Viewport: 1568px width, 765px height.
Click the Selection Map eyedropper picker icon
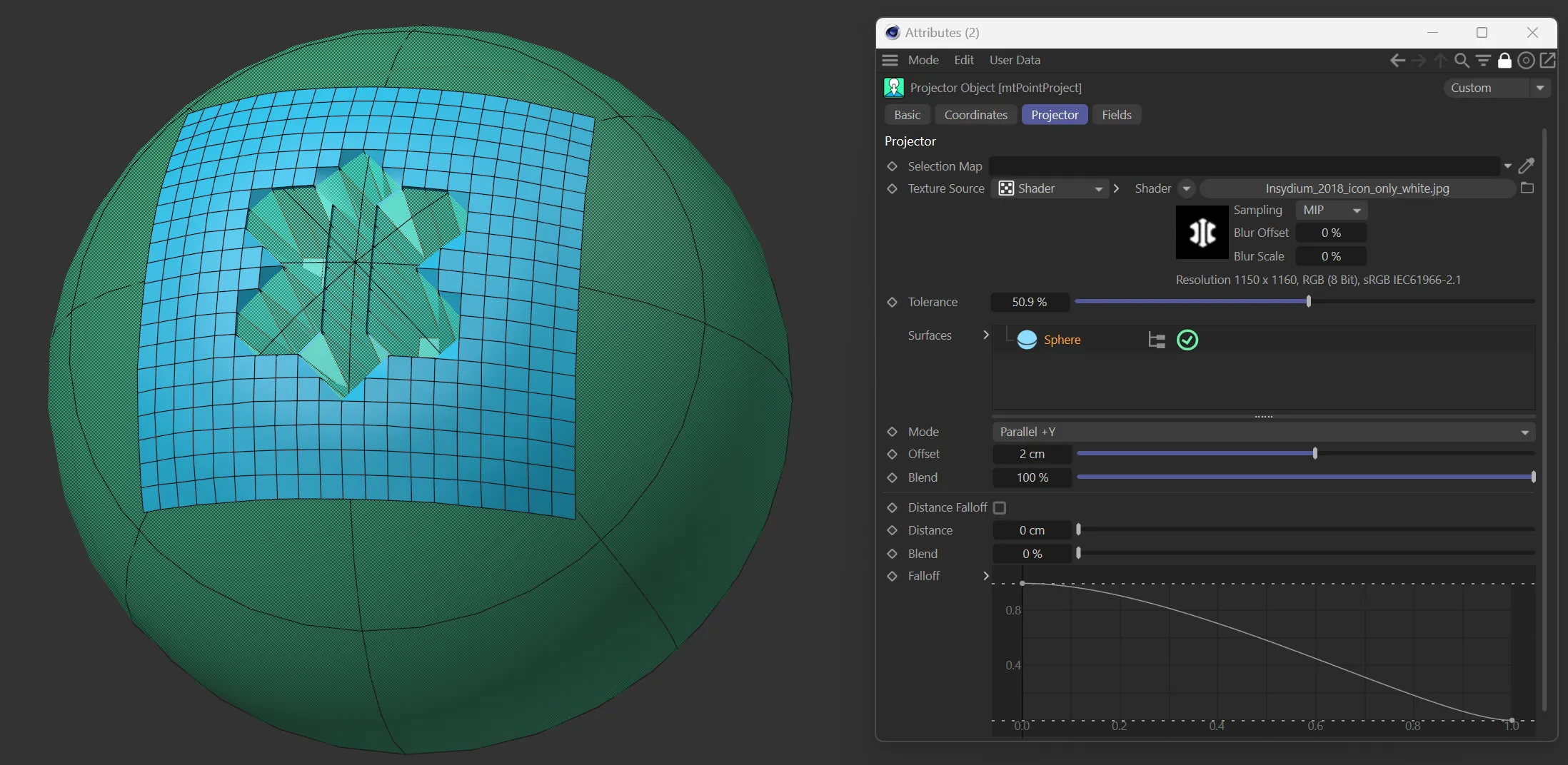coord(1526,166)
